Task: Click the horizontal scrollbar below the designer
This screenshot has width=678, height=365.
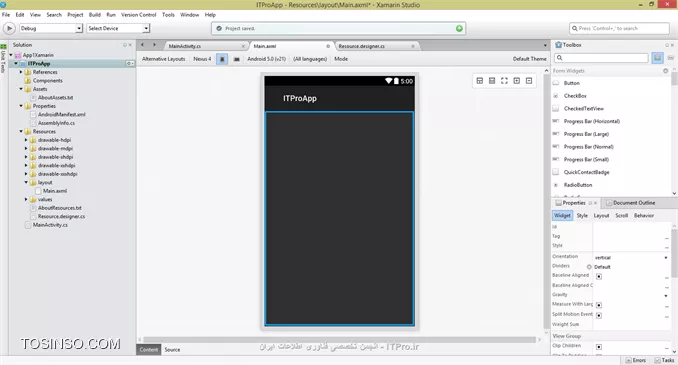Action: coord(339,339)
